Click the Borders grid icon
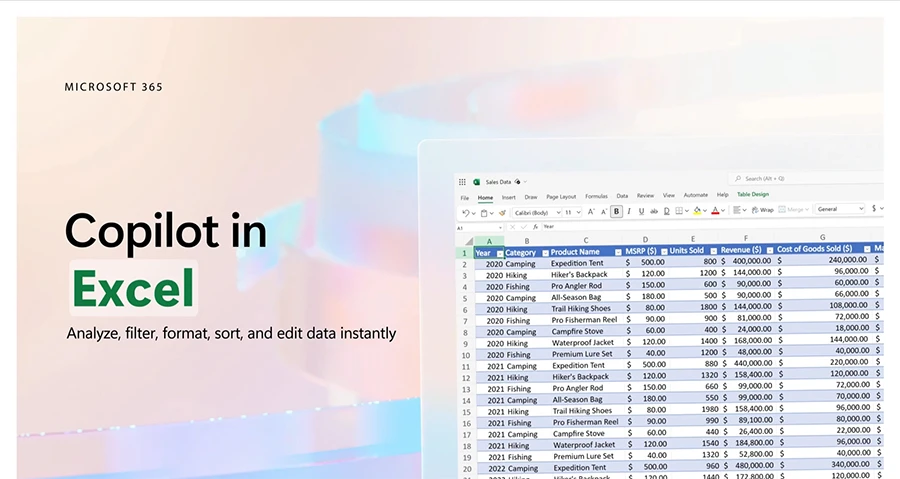Screen dimensions: 900x479 click(x=680, y=211)
